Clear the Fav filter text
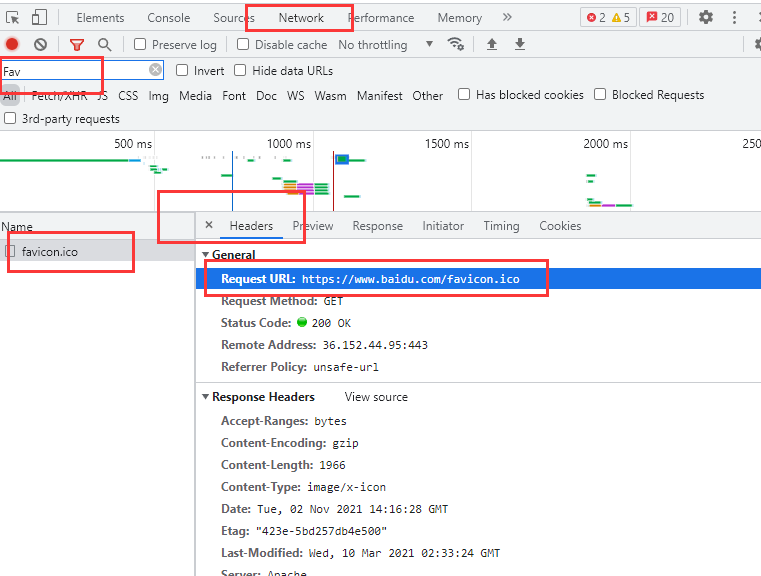 point(155,70)
